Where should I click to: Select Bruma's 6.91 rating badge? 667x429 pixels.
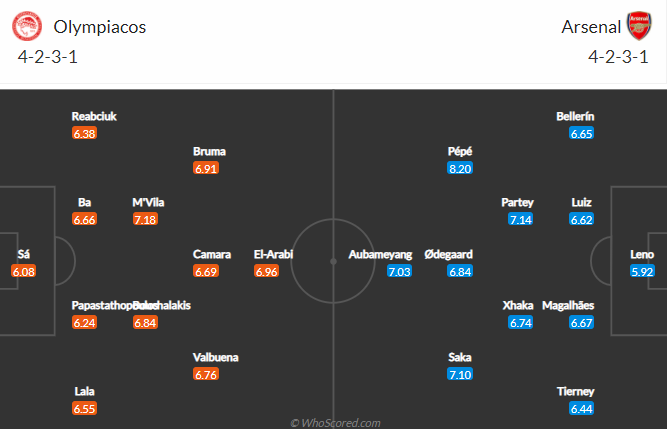tap(206, 169)
